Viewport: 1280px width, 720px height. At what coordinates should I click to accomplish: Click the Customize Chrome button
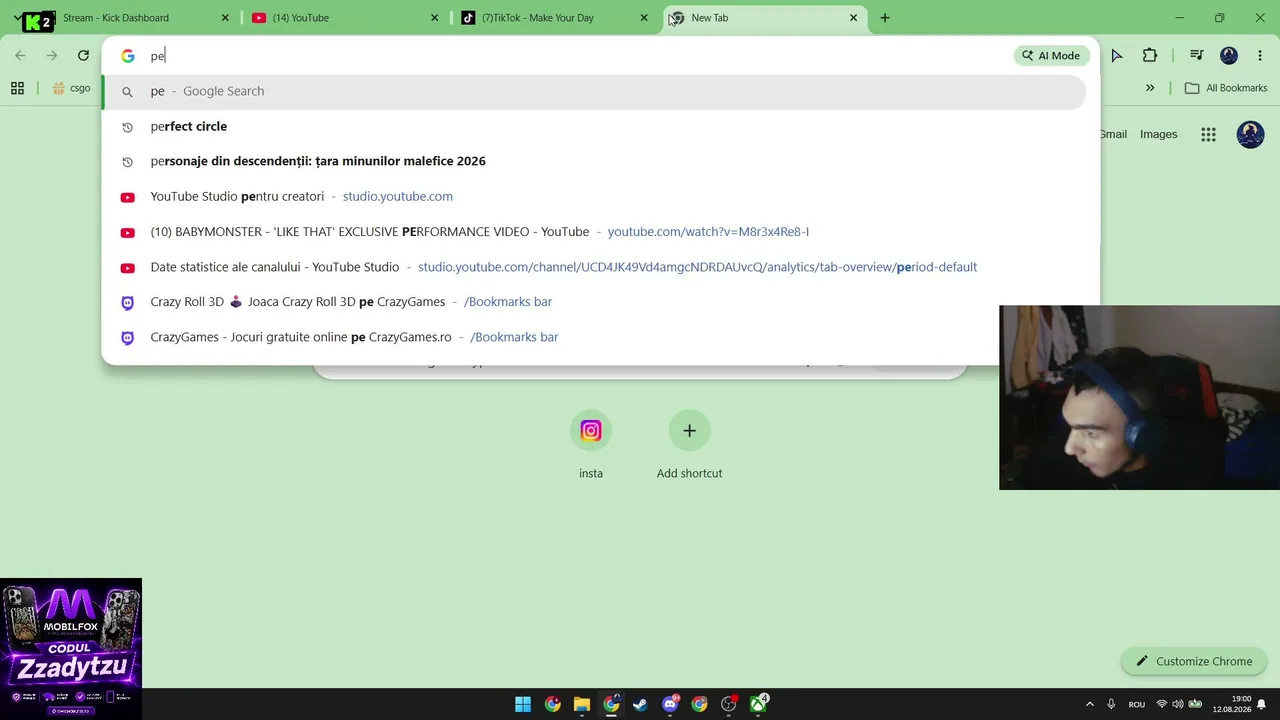[1194, 661]
